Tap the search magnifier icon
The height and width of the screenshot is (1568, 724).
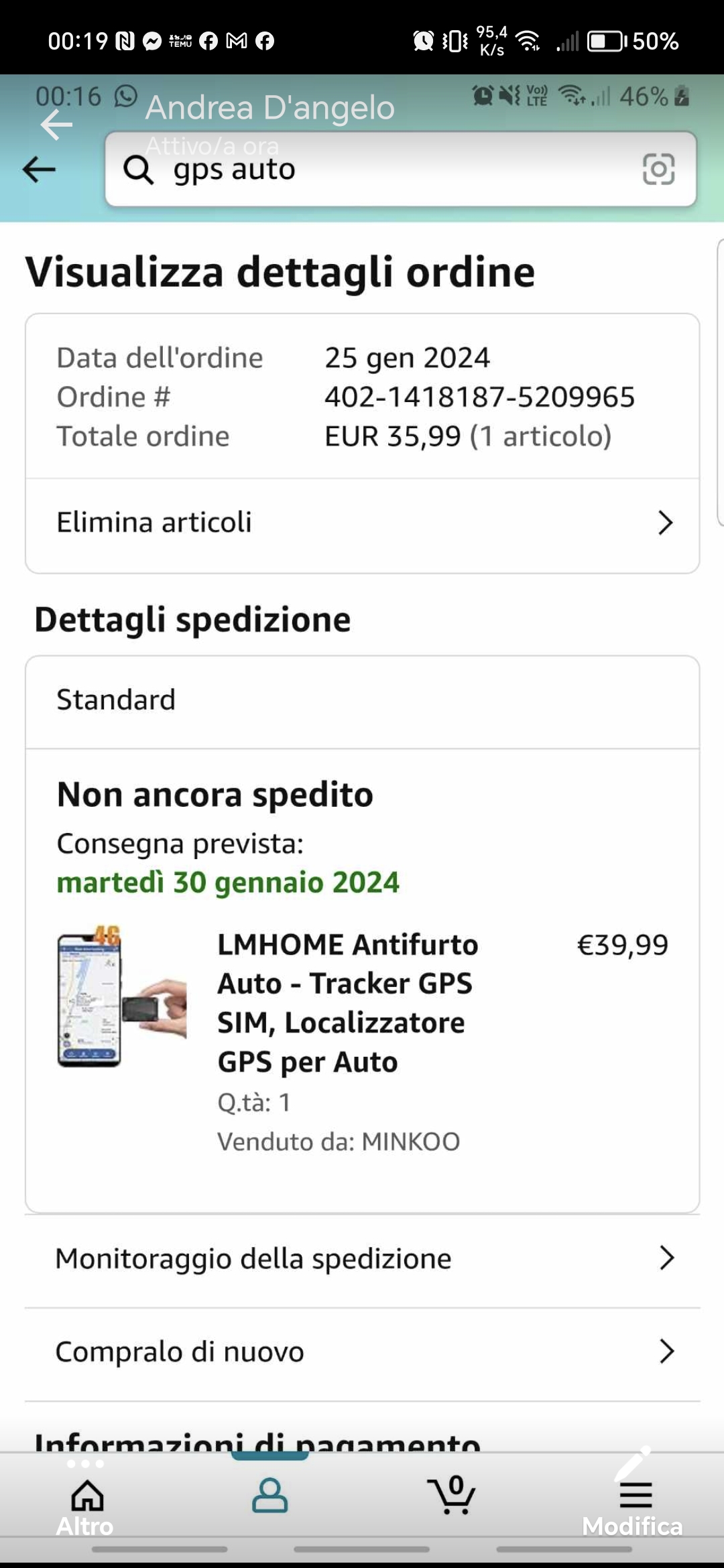pos(139,170)
